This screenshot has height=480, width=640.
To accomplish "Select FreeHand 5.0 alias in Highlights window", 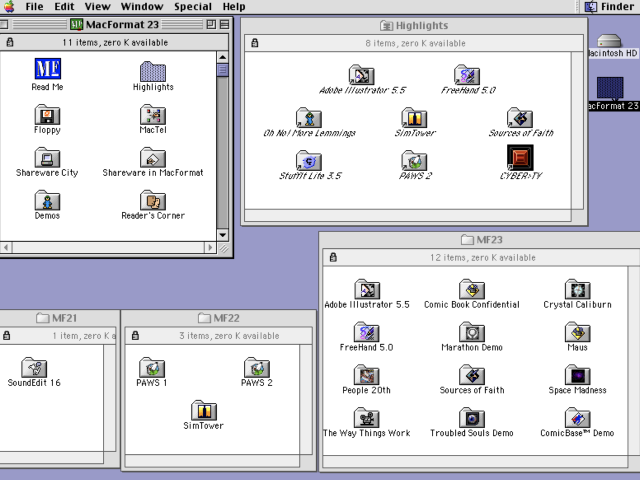I will 467,75.
